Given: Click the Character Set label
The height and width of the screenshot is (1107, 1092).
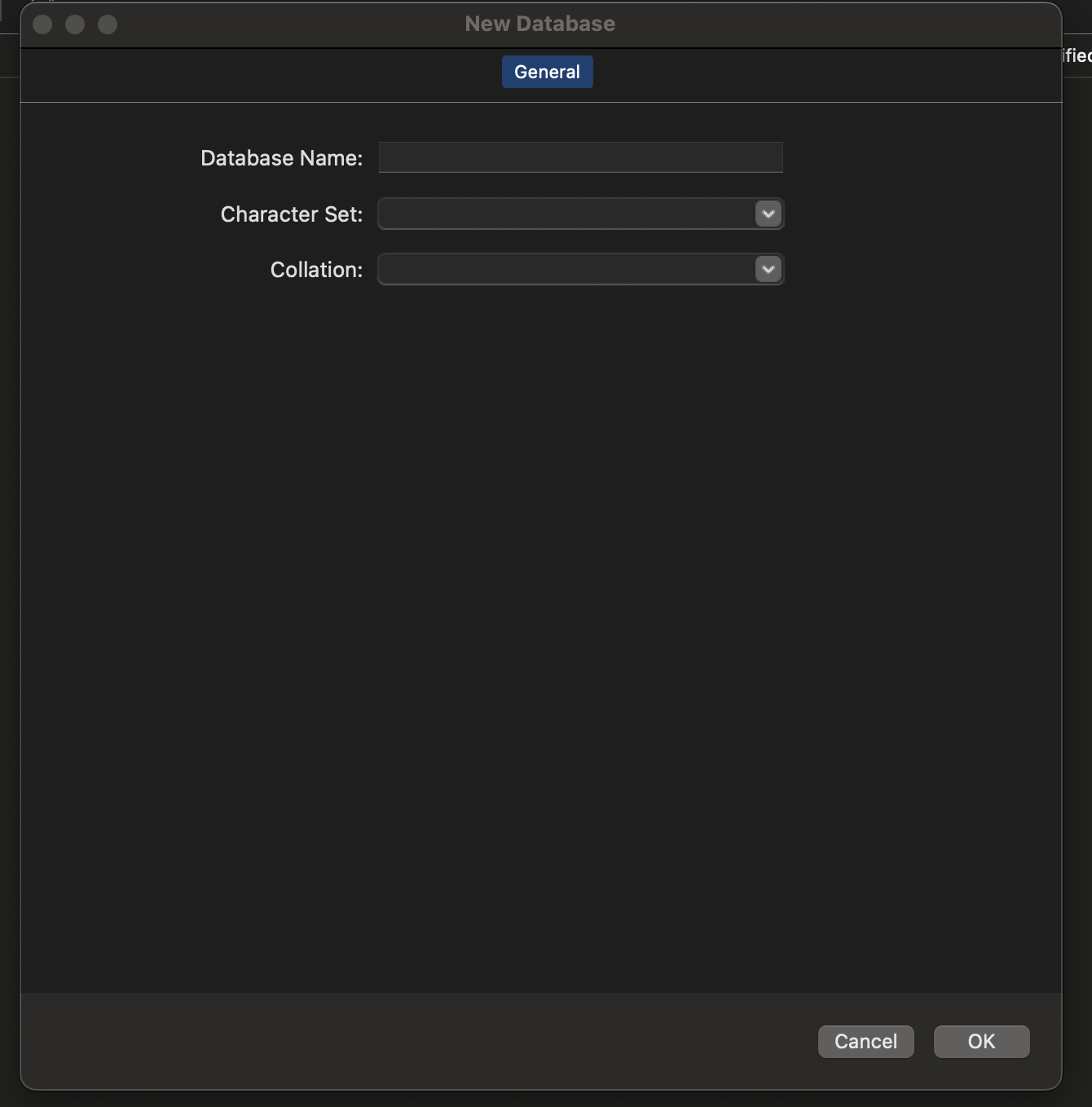Looking at the screenshot, I should click(x=291, y=214).
